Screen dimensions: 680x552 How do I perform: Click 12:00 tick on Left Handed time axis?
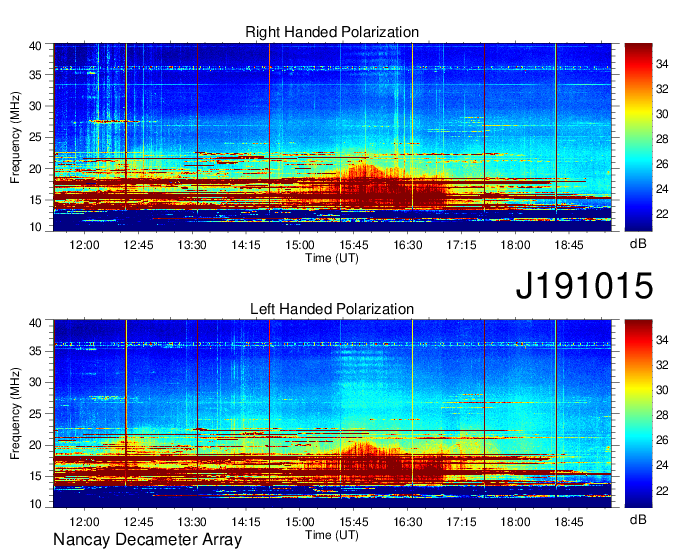[84, 522]
